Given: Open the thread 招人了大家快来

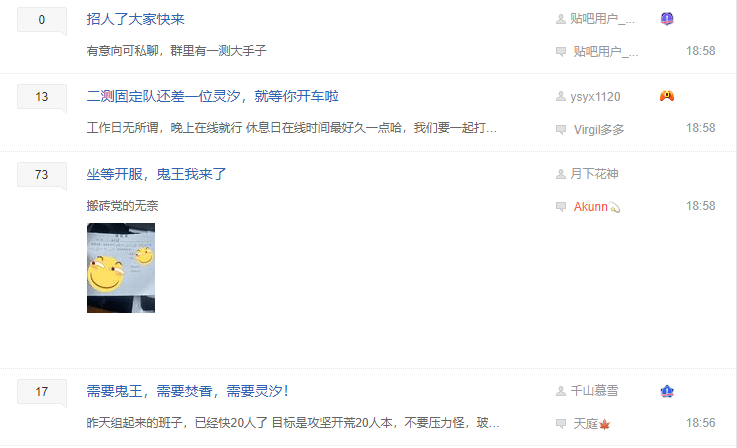Looking at the screenshot, I should coord(135,19).
